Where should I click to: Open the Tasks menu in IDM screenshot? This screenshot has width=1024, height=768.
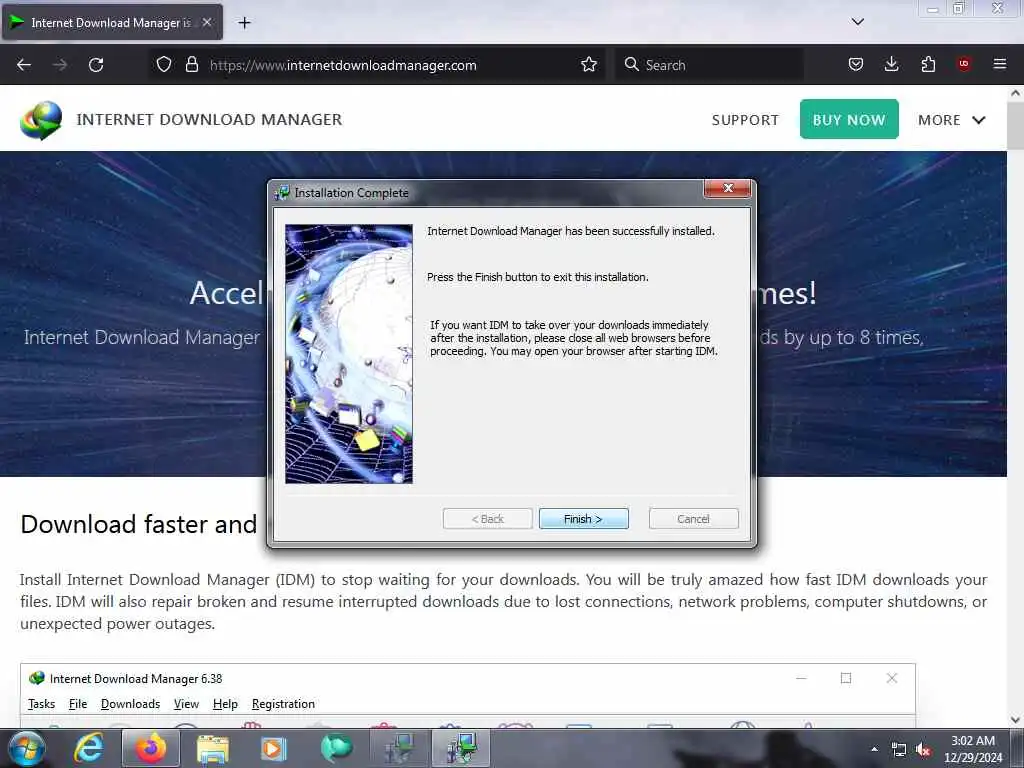[41, 704]
